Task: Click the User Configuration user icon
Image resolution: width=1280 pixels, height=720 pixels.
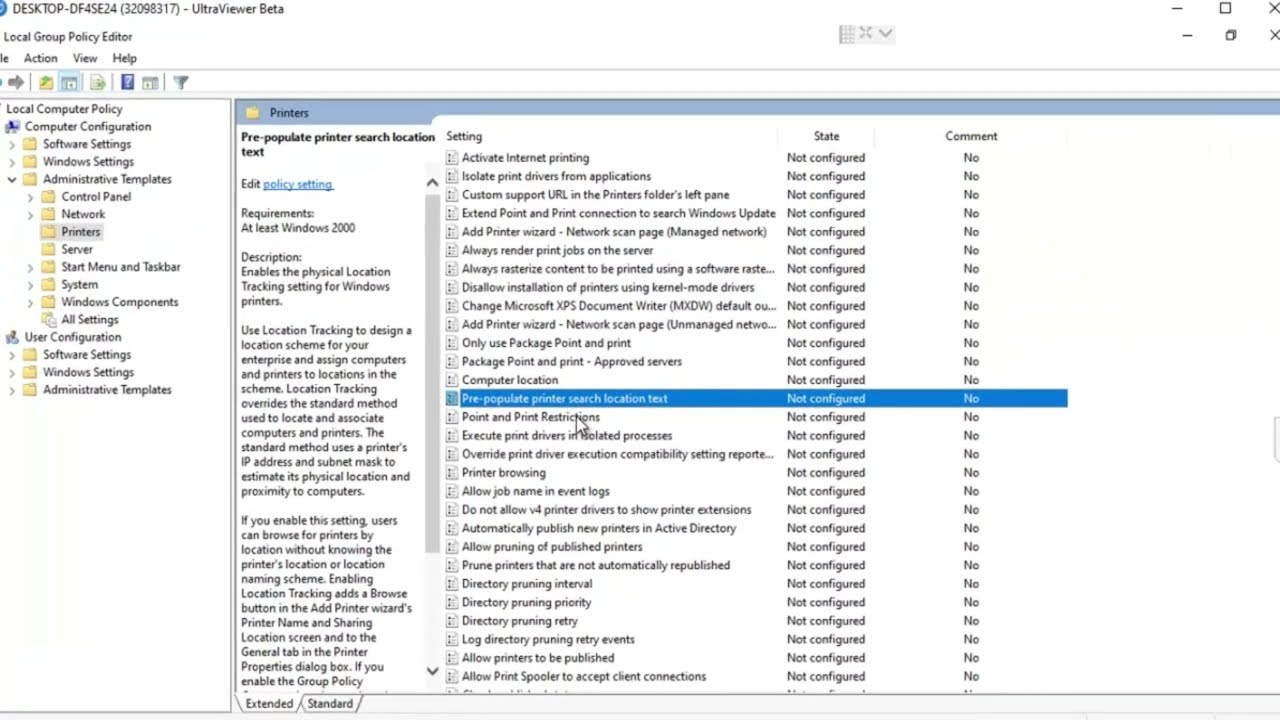Action: coord(12,337)
